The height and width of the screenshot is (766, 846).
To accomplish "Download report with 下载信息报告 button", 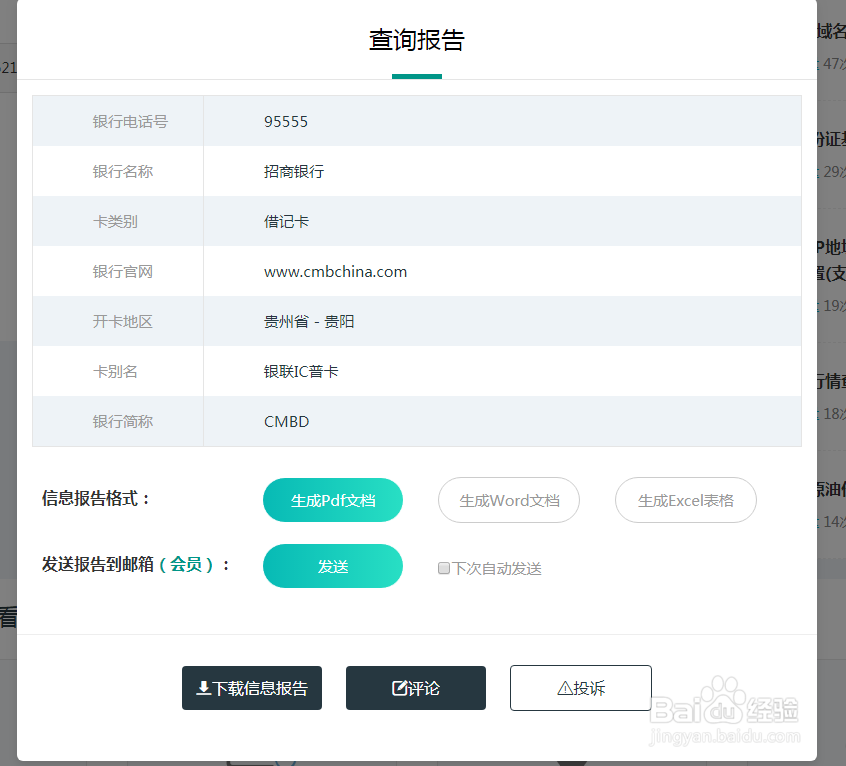I will 252,688.
